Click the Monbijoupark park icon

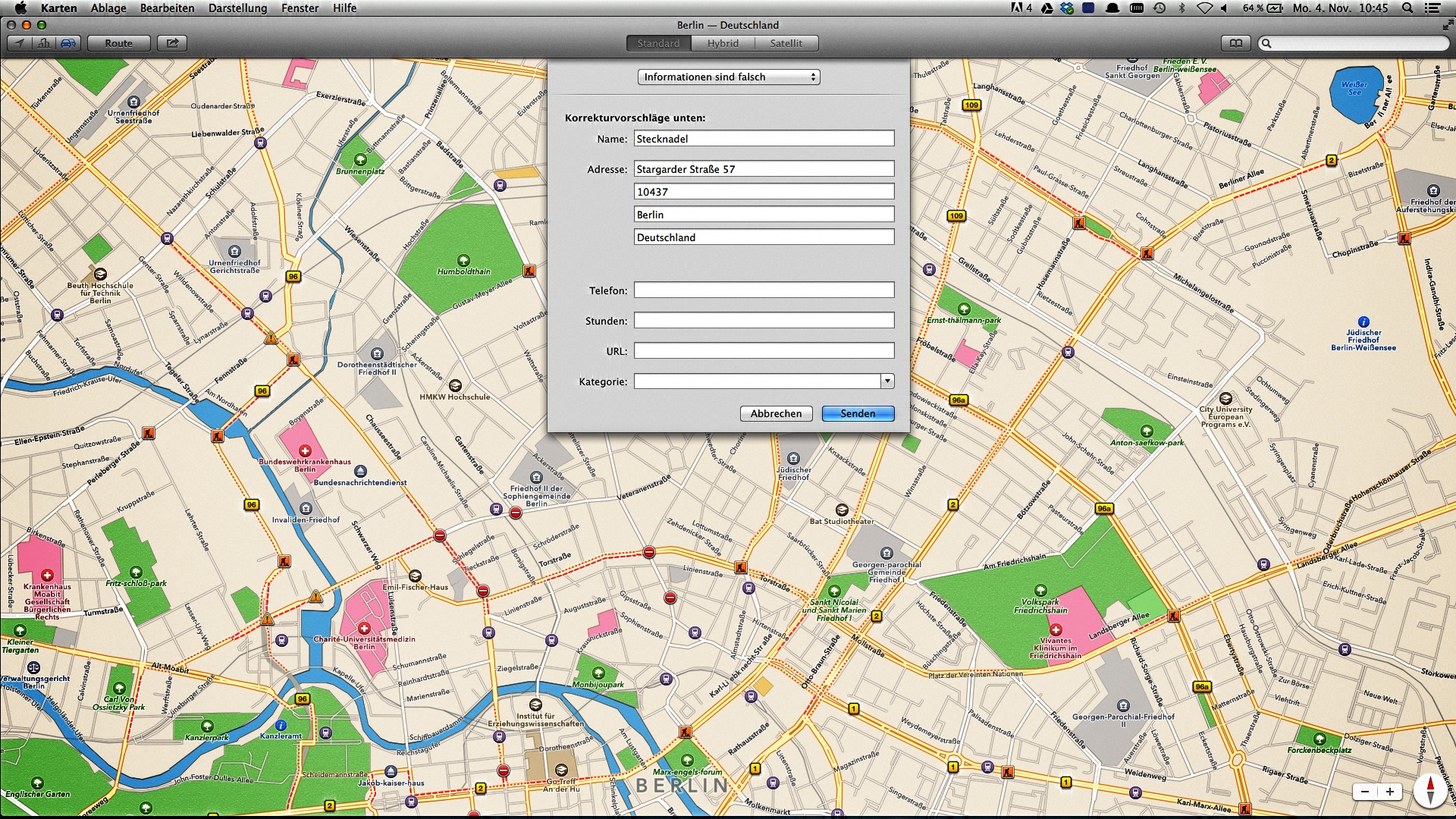pyautogui.click(x=598, y=673)
